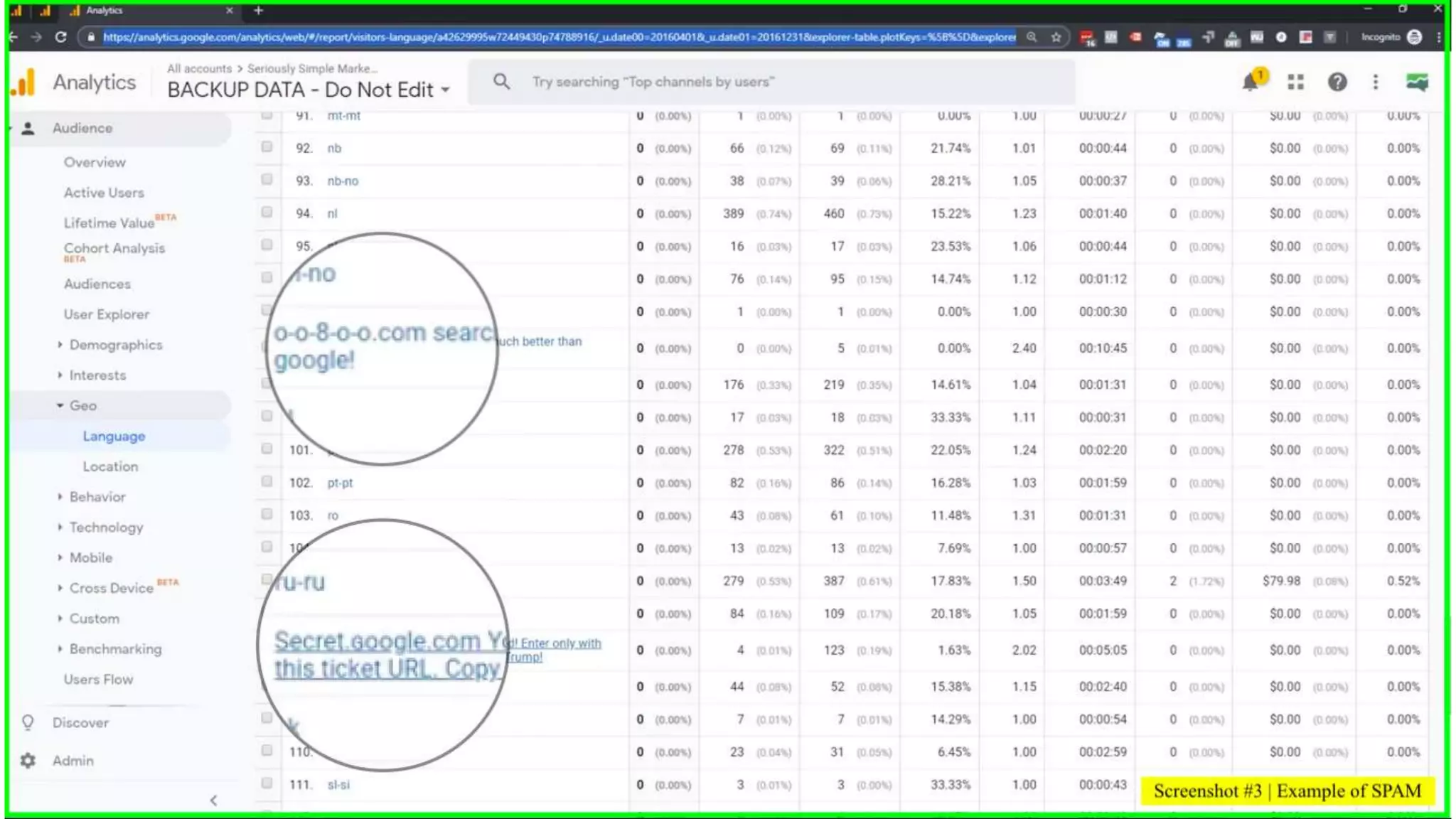Viewport: 1456px width, 819px height.
Task: Open the Location report
Action: click(x=110, y=467)
